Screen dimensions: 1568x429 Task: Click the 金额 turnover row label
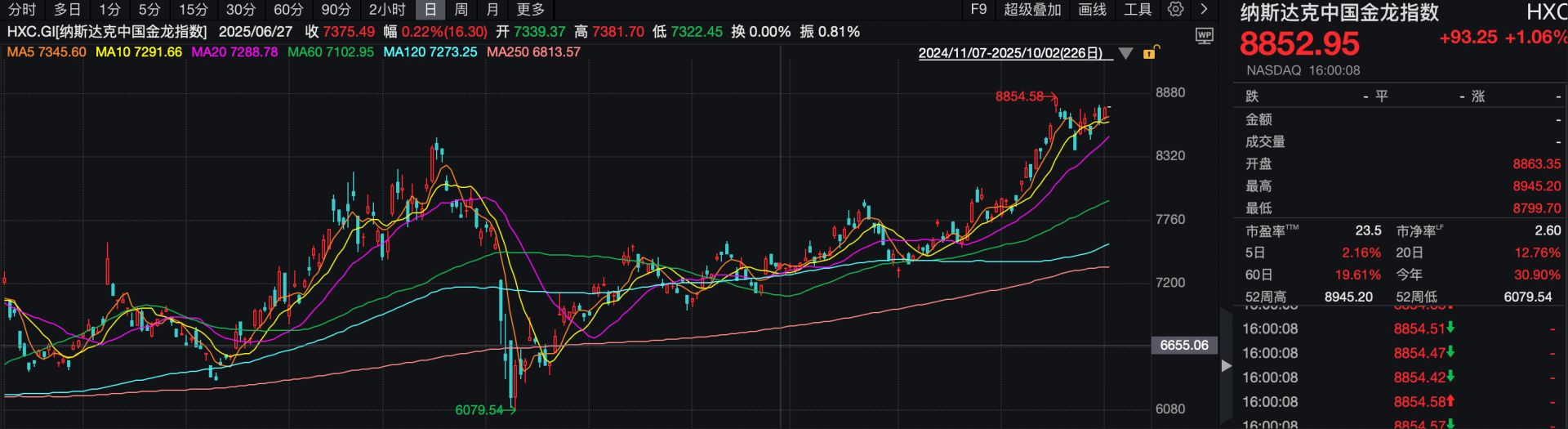[x=1258, y=119]
